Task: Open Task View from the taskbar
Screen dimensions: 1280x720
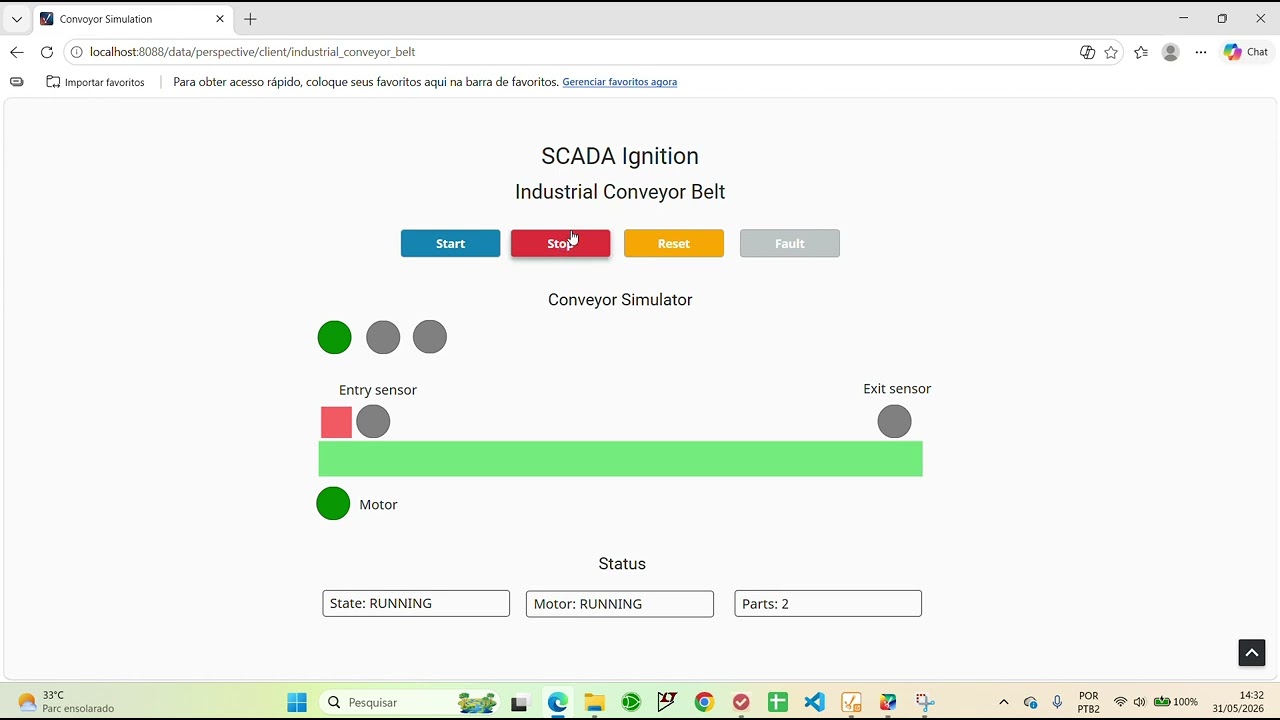Action: click(x=519, y=702)
